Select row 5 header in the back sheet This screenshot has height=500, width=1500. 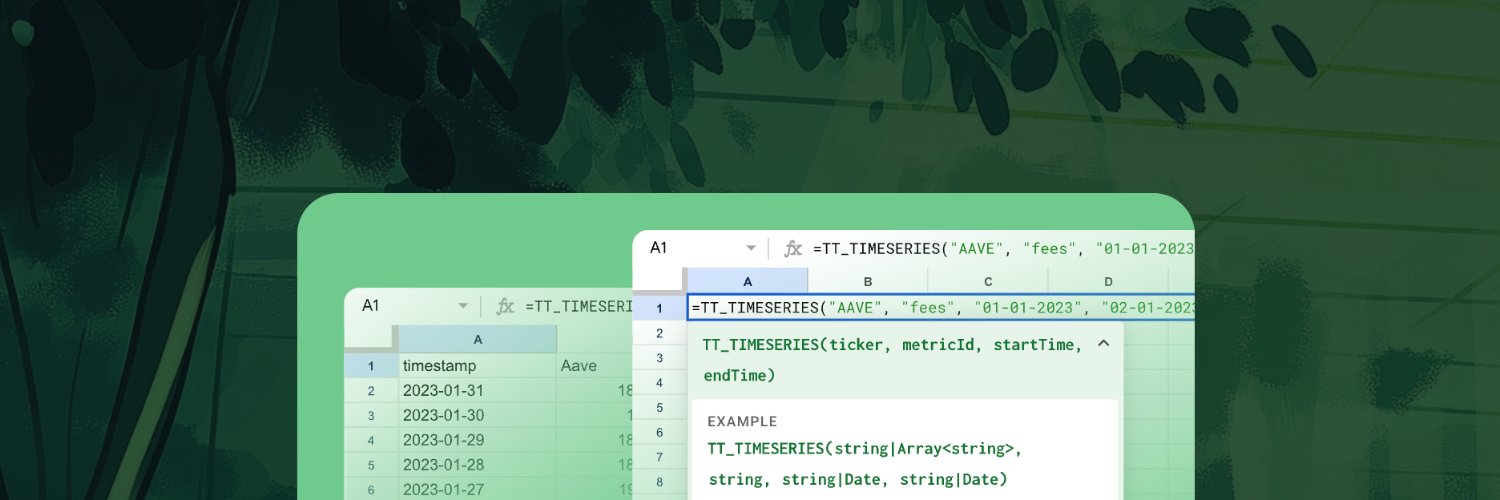click(371, 465)
